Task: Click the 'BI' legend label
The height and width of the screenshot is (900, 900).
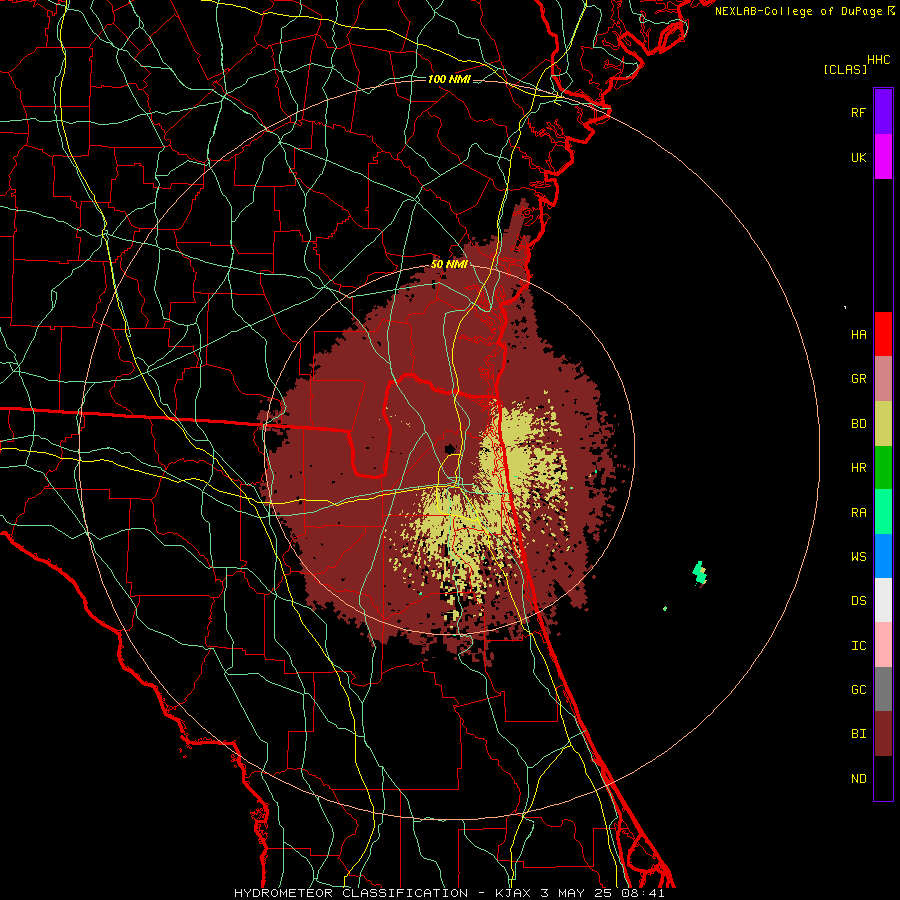Action: [858, 734]
